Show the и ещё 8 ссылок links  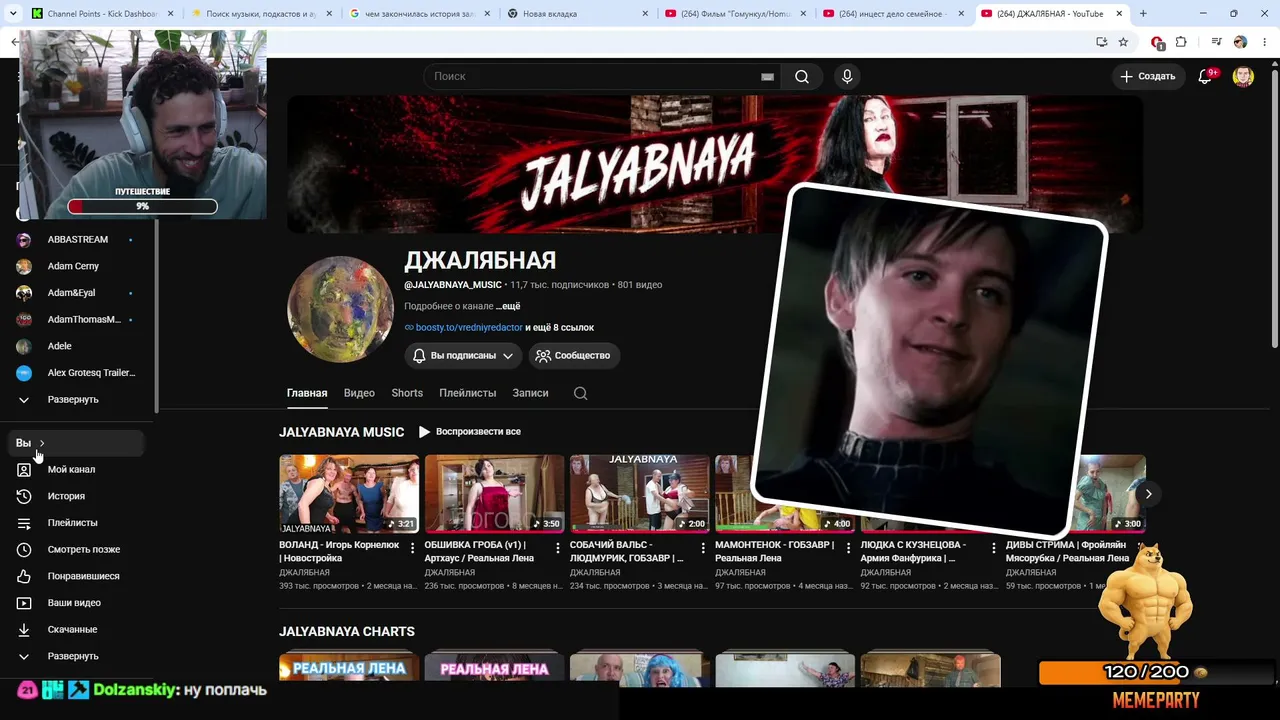click(x=560, y=328)
